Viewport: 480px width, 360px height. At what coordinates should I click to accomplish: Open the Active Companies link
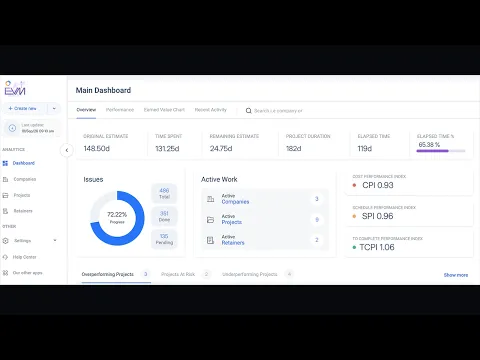coord(235,202)
